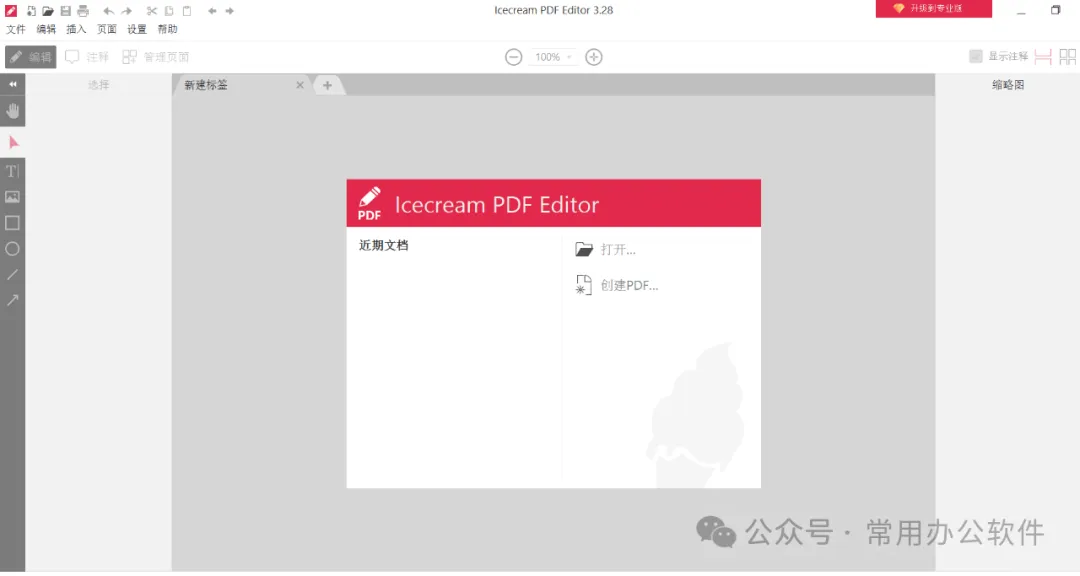This screenshot has width=1080, height=576.
Task: Click the zoom out minus button
Action: pos(513,57)
